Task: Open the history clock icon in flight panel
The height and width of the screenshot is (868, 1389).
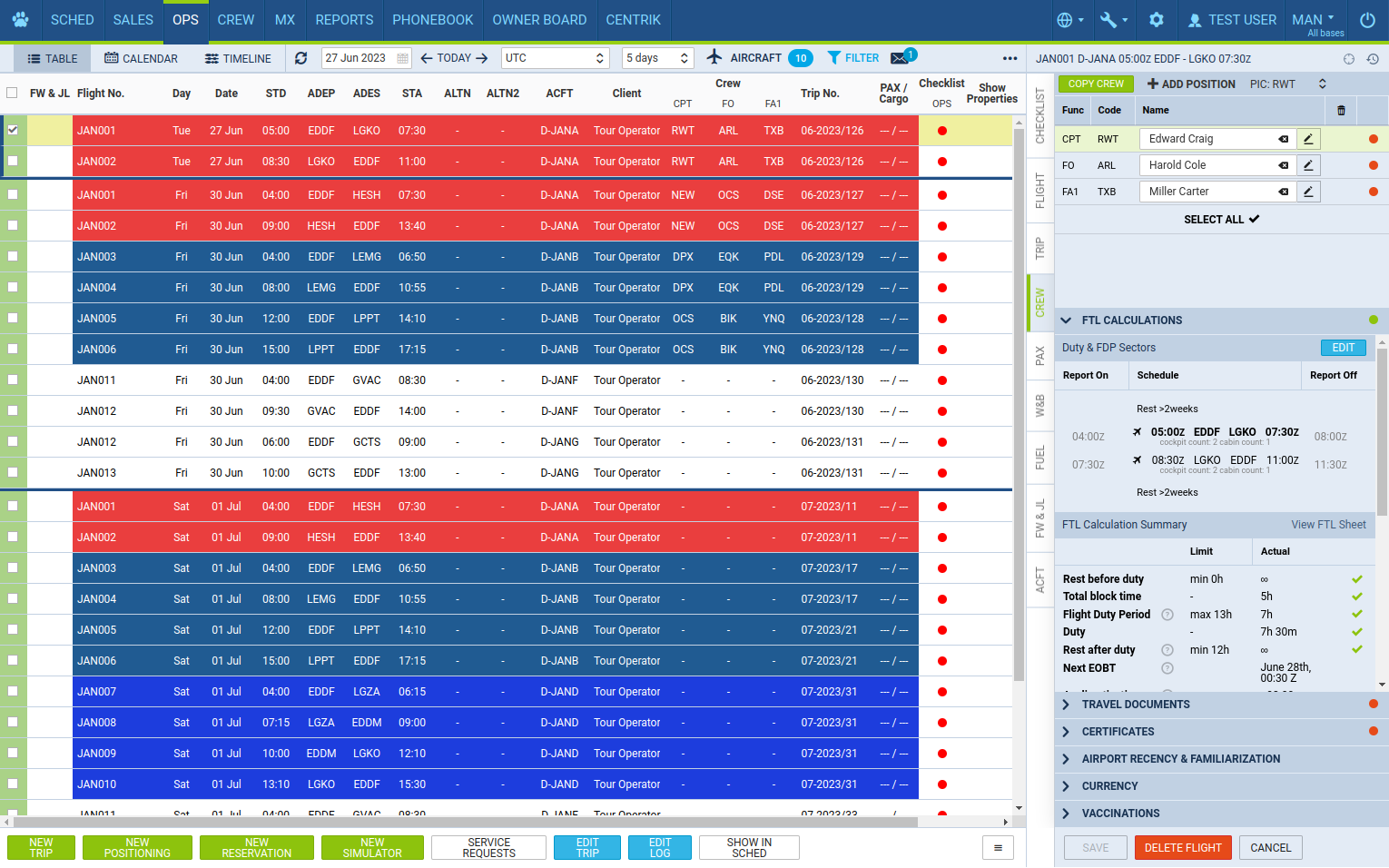Action: coord(1373,59)
